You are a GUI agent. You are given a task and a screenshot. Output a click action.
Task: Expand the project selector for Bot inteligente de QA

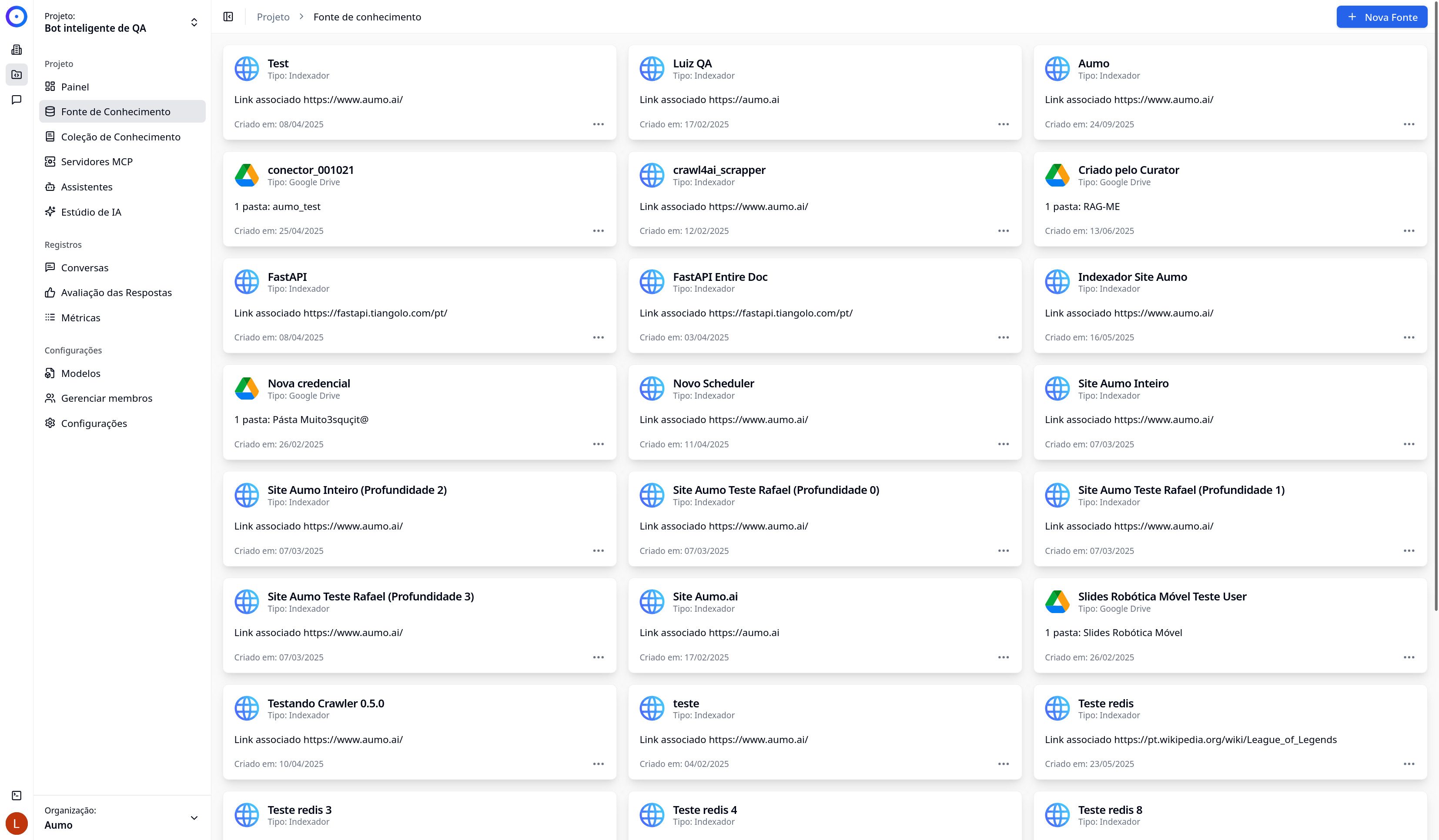coord(194,22)
